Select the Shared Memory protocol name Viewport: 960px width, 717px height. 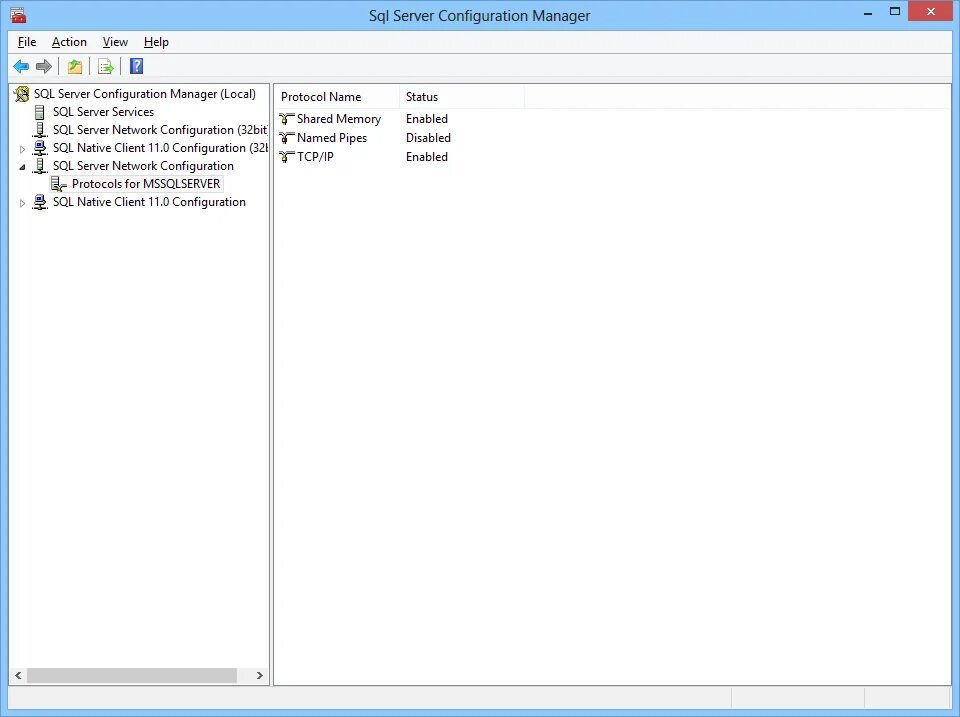(x=339, y=119)
